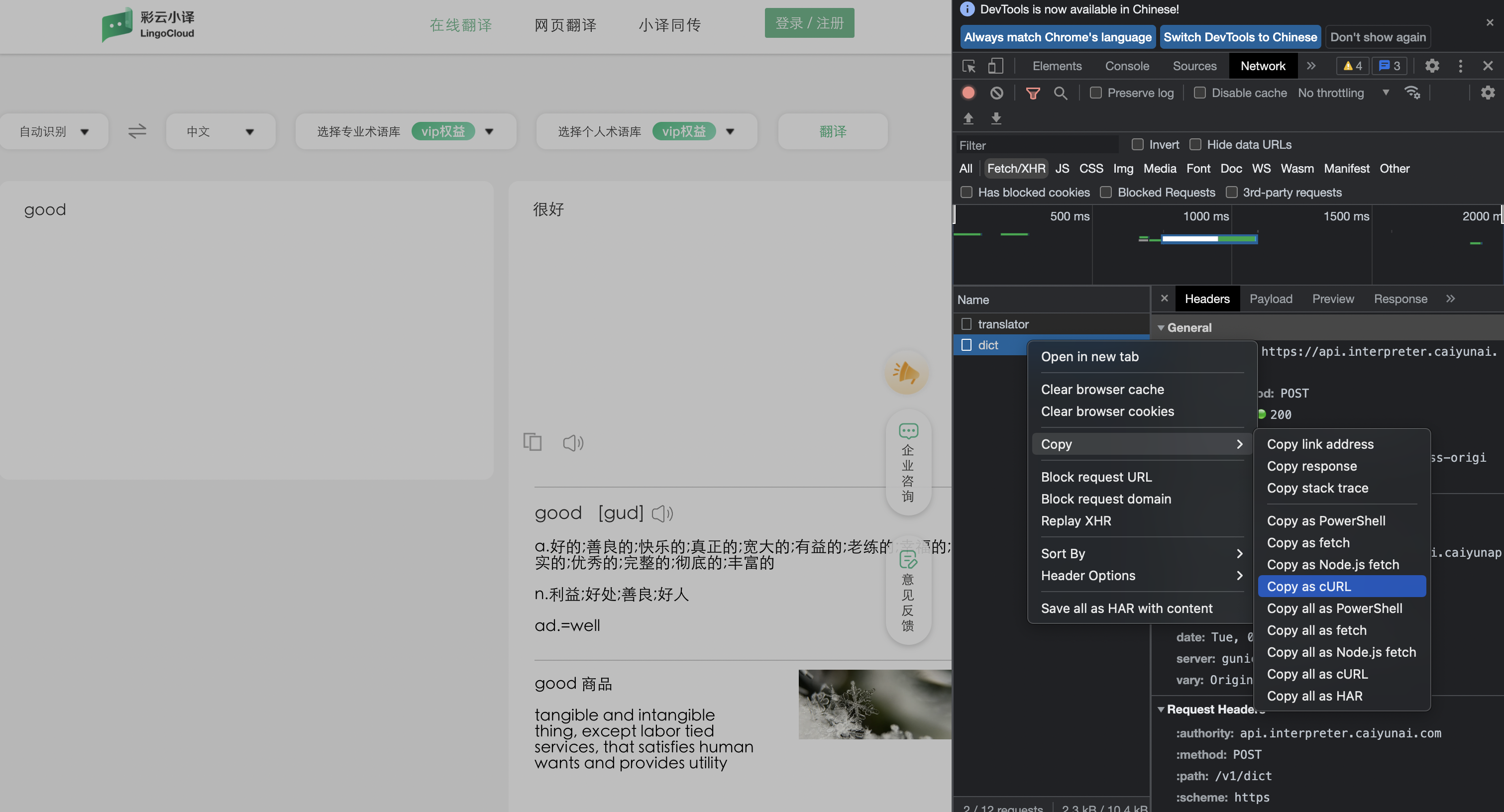
Task: Enable Preserve log
Action: (x=1095, y=93)
